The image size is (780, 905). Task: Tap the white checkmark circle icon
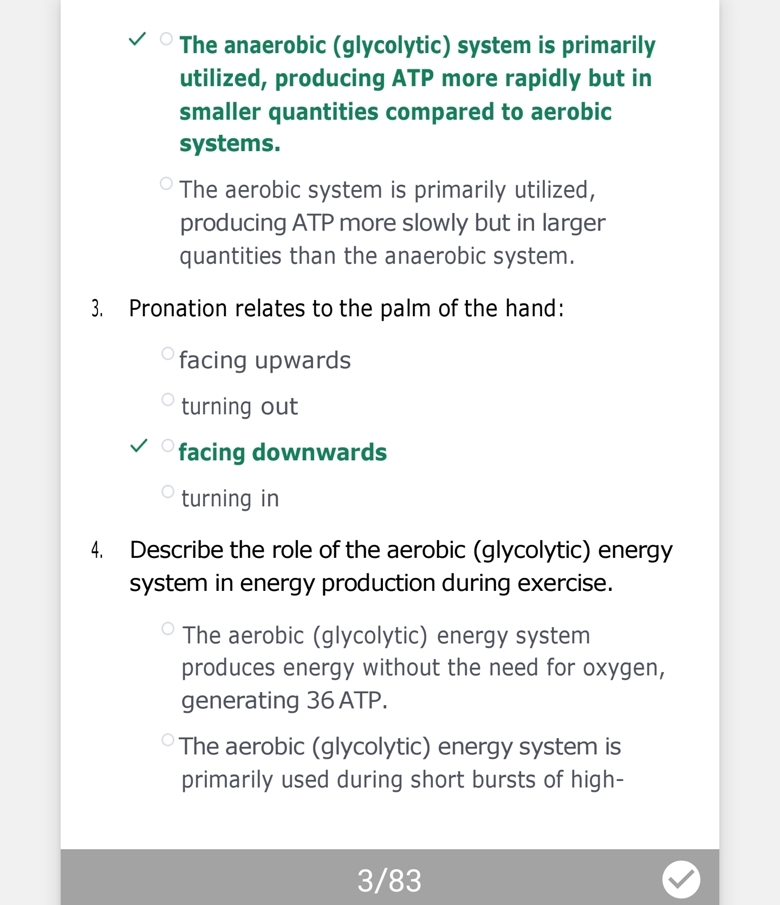(x=681, y=879)
